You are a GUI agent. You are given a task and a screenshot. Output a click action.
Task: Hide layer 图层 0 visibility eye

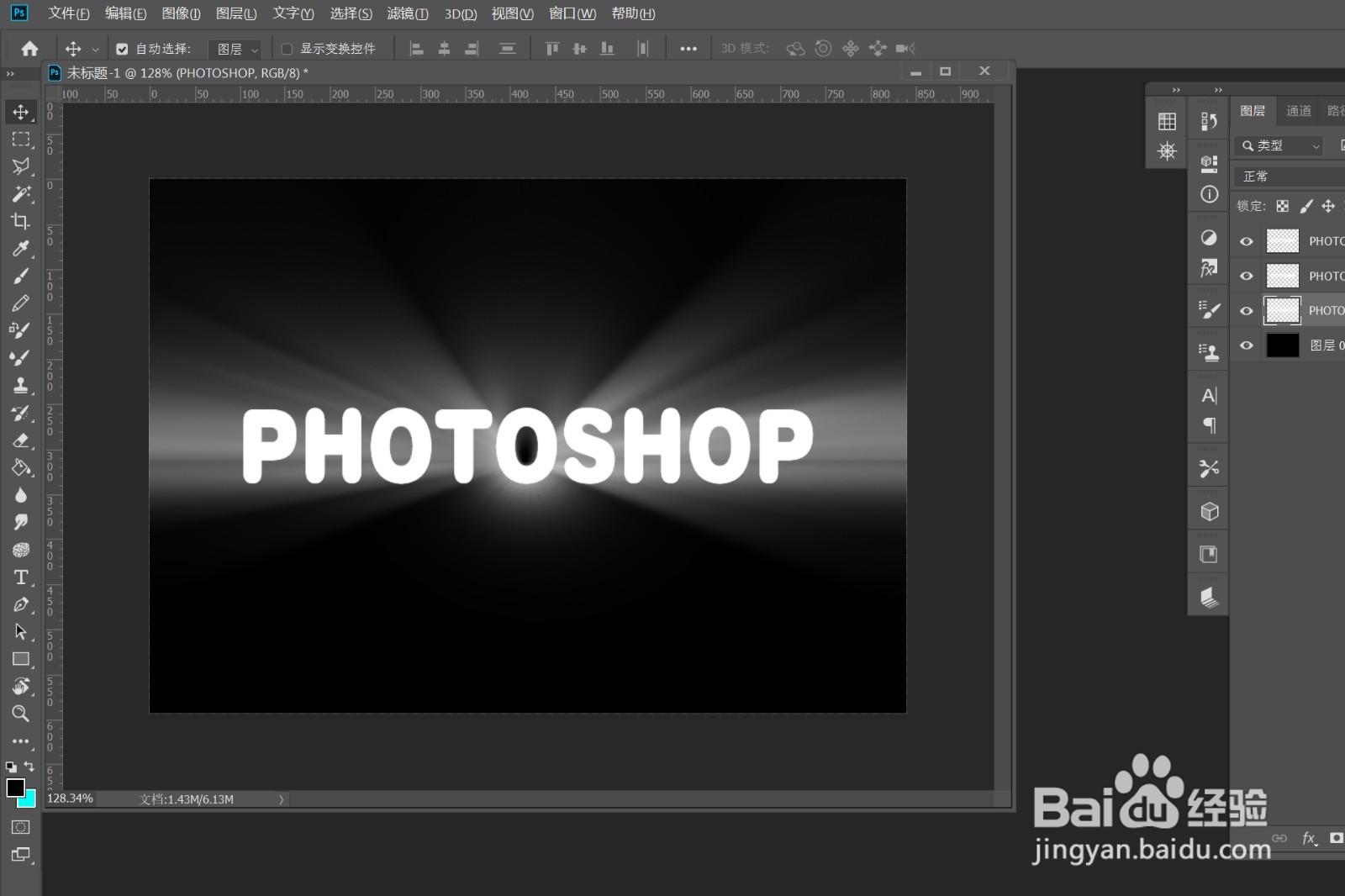point(1247,345)
